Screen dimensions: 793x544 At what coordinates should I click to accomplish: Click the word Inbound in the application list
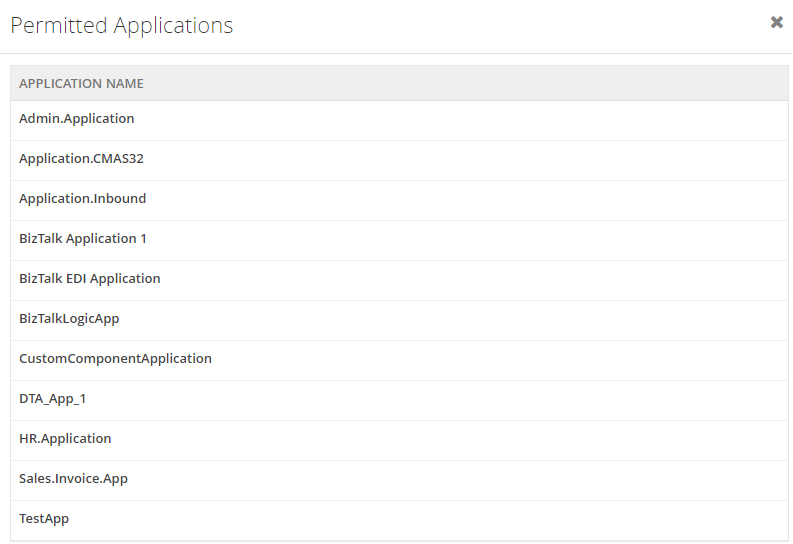119,198
